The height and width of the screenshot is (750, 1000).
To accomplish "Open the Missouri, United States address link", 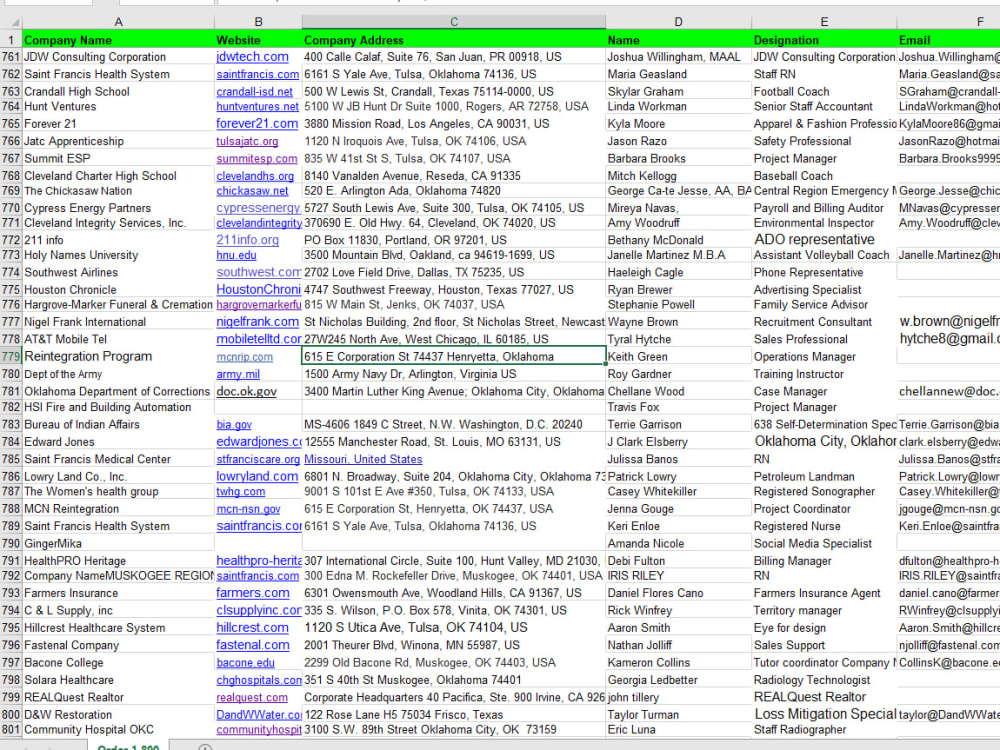I will point(363,459).
